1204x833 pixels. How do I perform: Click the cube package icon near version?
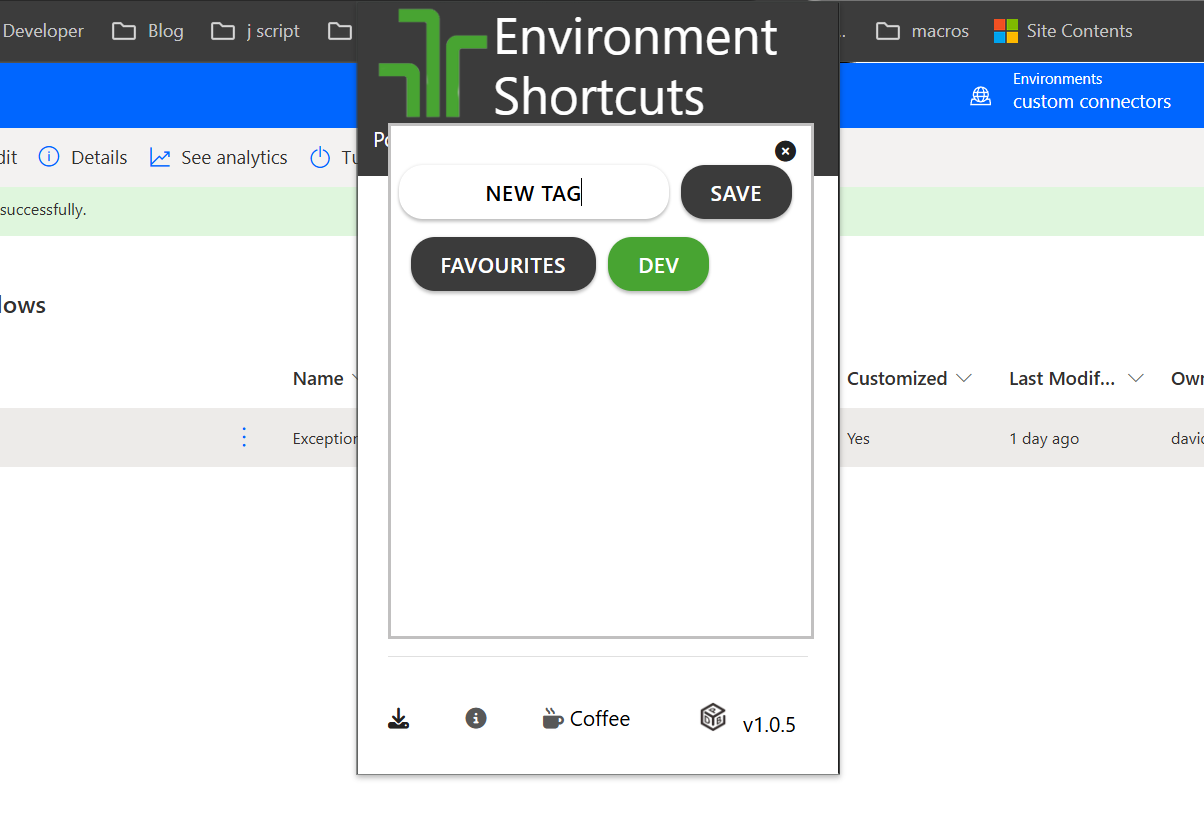[x=713, y=717]
